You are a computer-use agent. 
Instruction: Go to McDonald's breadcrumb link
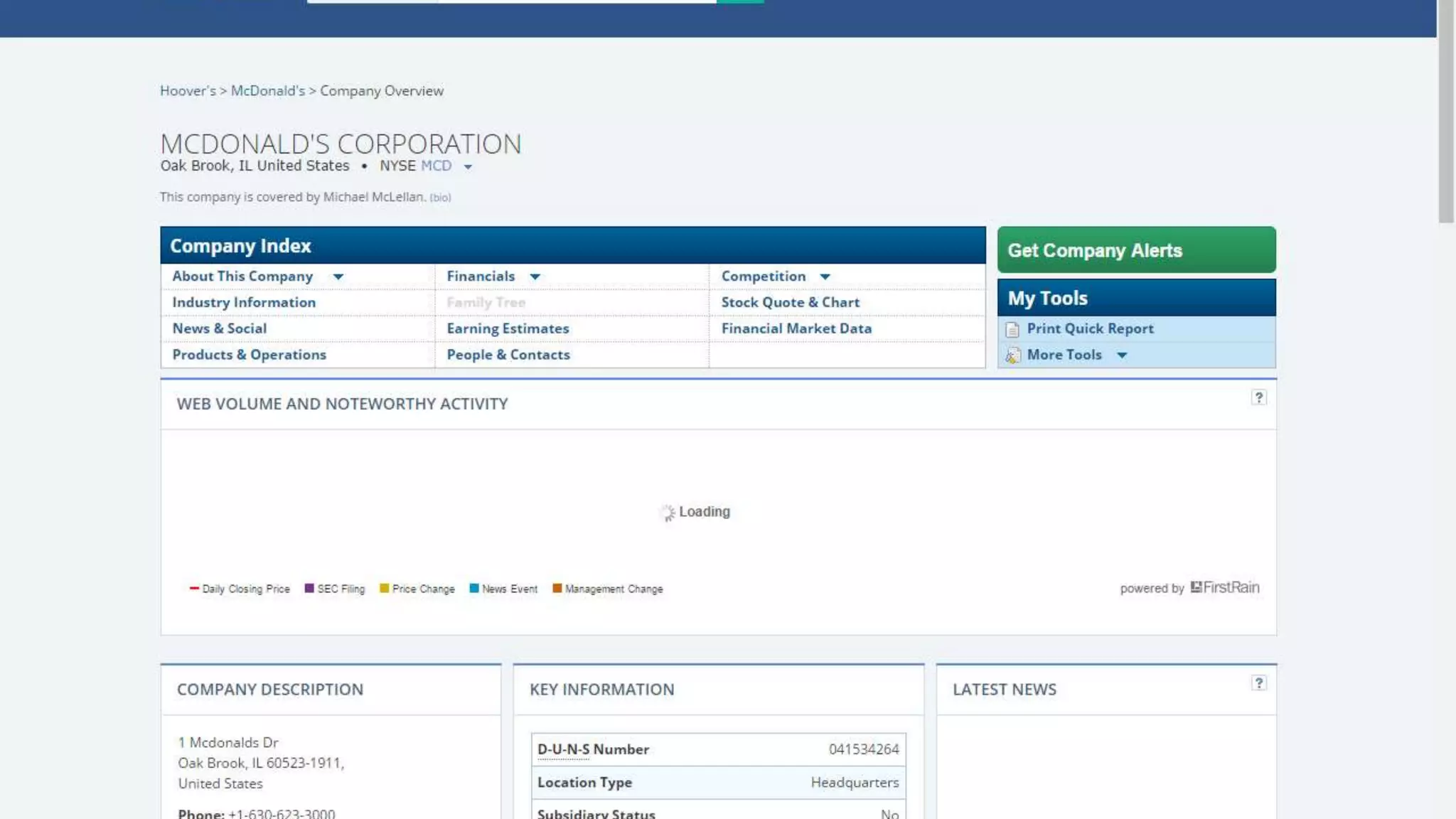click(x=267, y=91)
